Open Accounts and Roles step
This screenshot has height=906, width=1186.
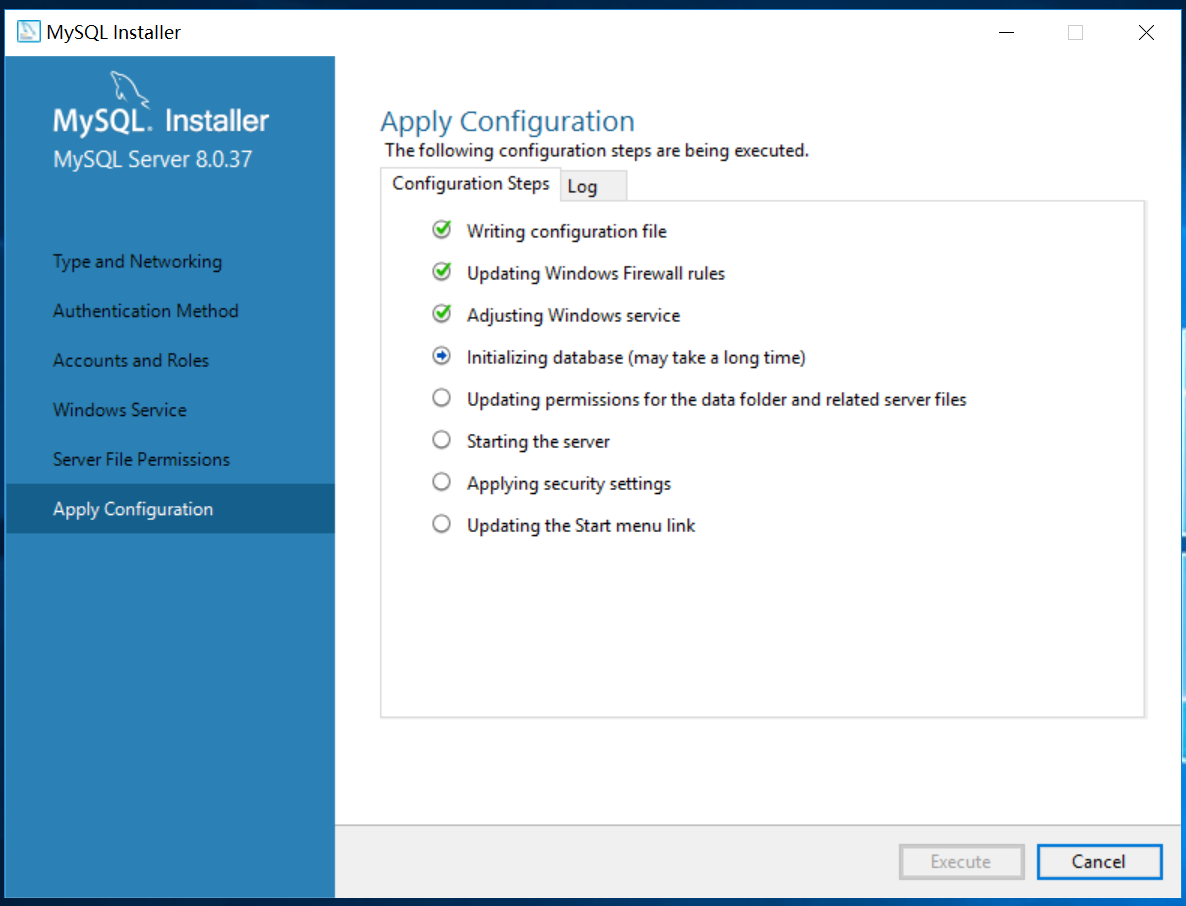tap(131, 361)
